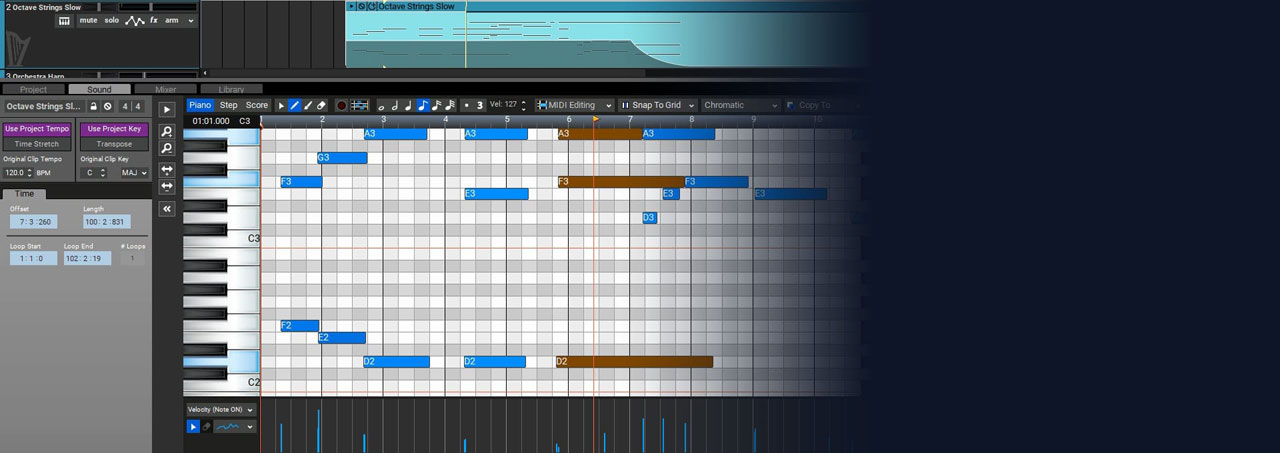Screen dimensions: 1280x453
Task: Choose half note duration
Action: pos(395,105)
